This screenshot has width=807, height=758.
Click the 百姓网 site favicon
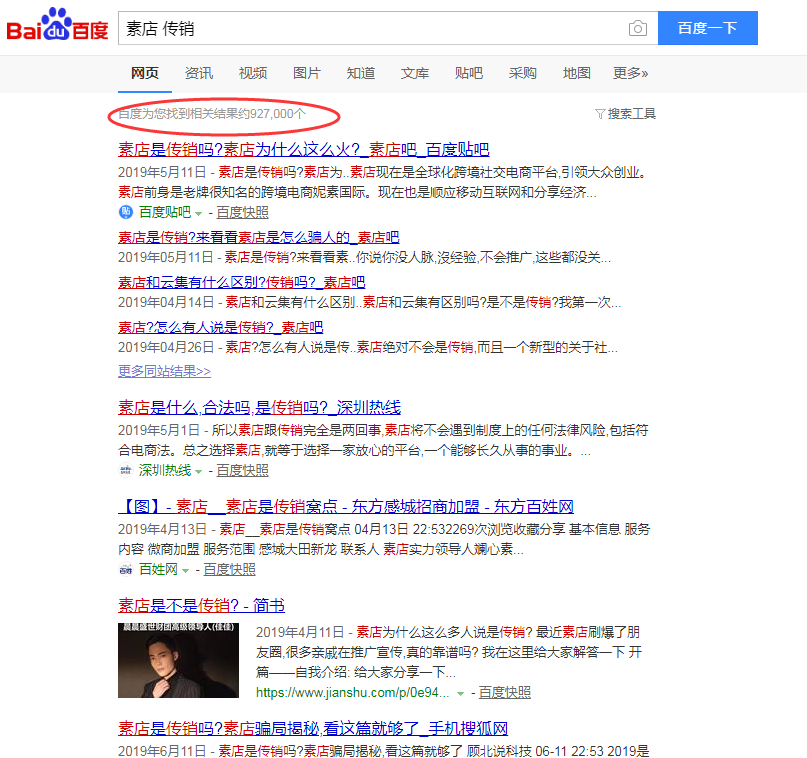point(126,569)
